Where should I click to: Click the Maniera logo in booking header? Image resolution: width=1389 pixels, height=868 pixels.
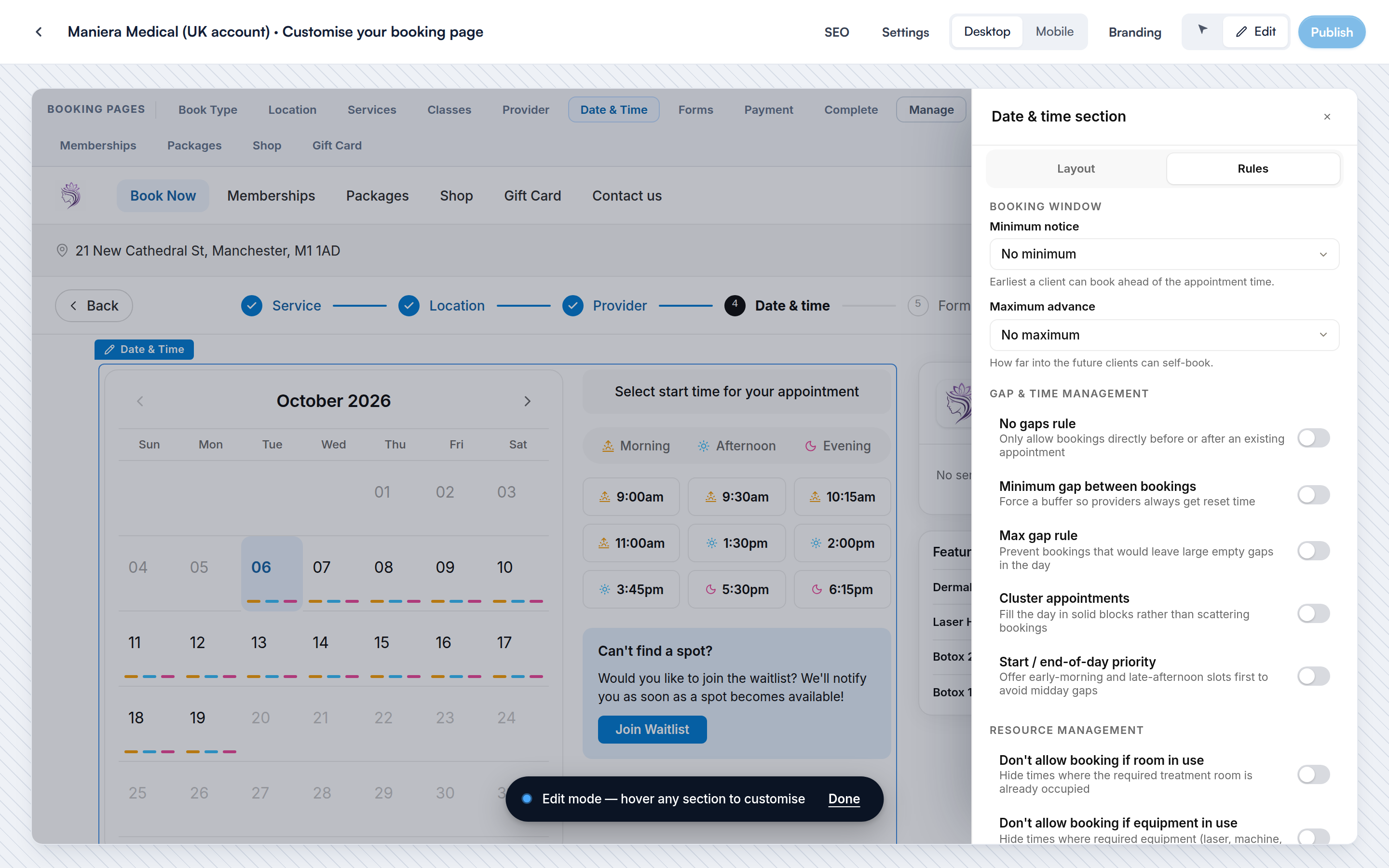coord(71,195)
